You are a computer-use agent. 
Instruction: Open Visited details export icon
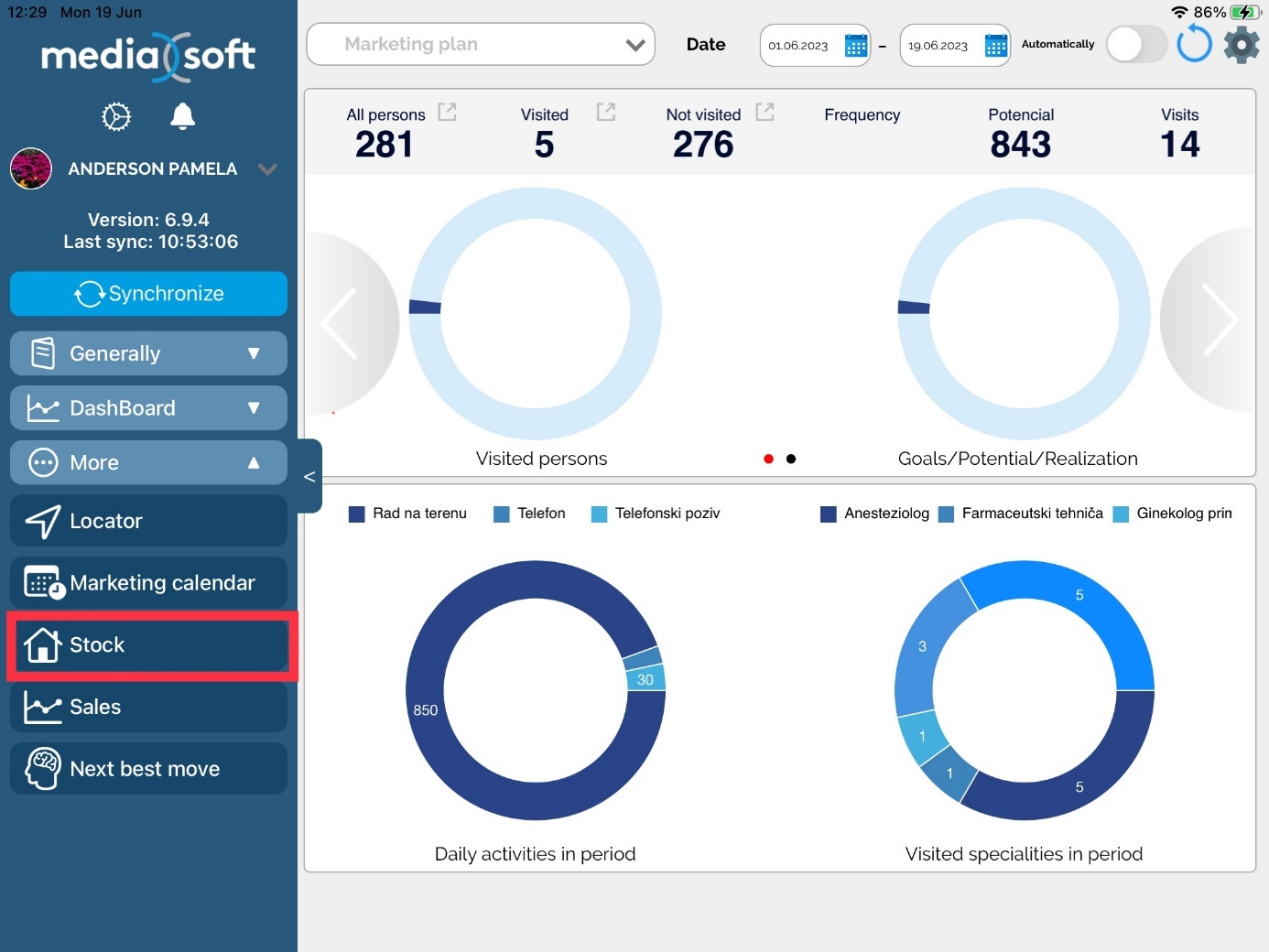click(605, 113)
